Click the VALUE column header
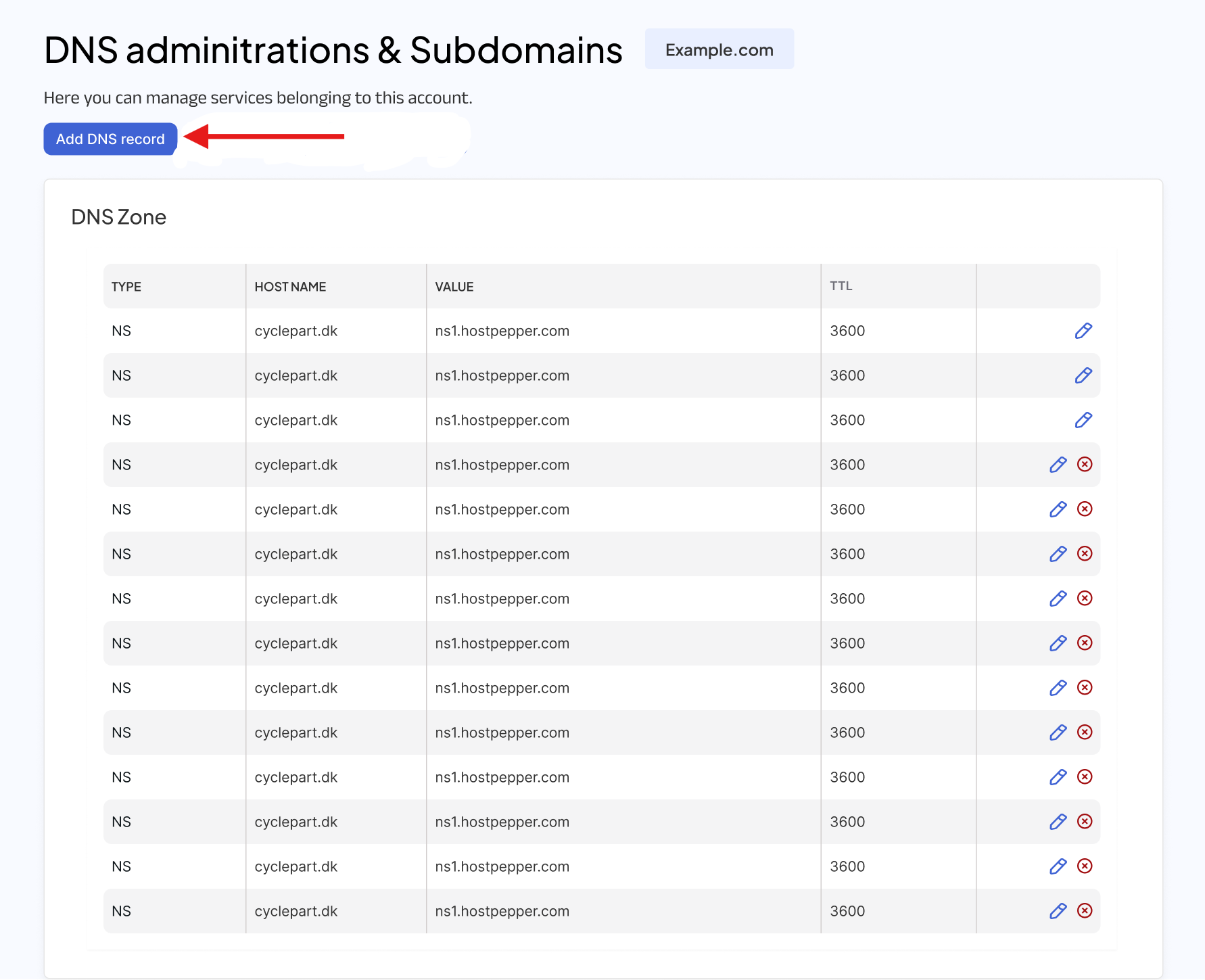 [454, 287]
